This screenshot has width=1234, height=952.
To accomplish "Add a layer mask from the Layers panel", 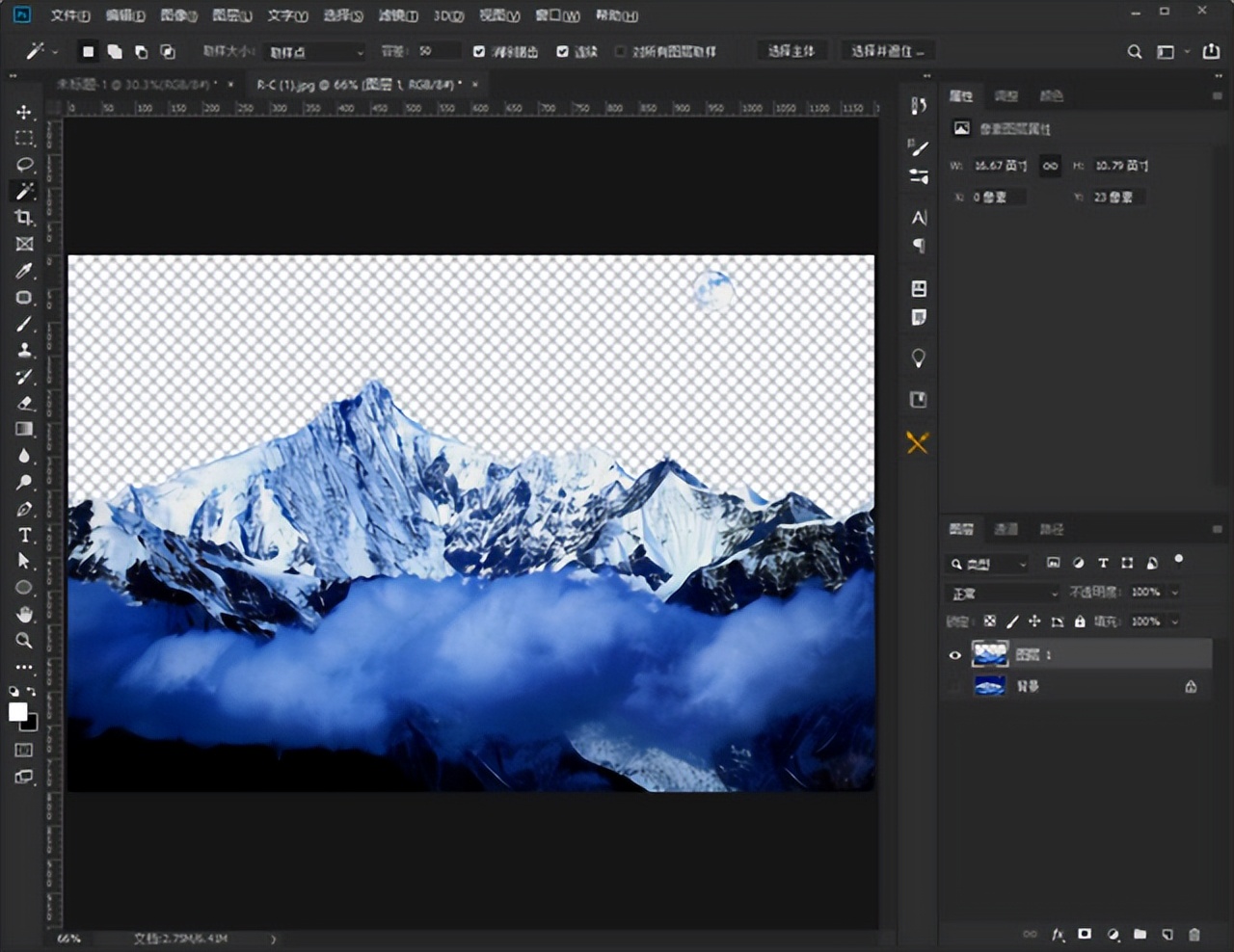I will click(x=1085, y=934).
